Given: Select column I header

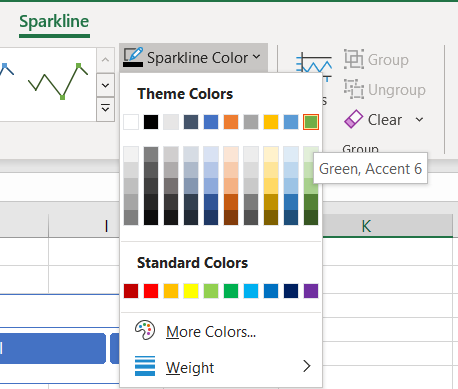Looking at the screenshot, I should [x=84, y=226].
